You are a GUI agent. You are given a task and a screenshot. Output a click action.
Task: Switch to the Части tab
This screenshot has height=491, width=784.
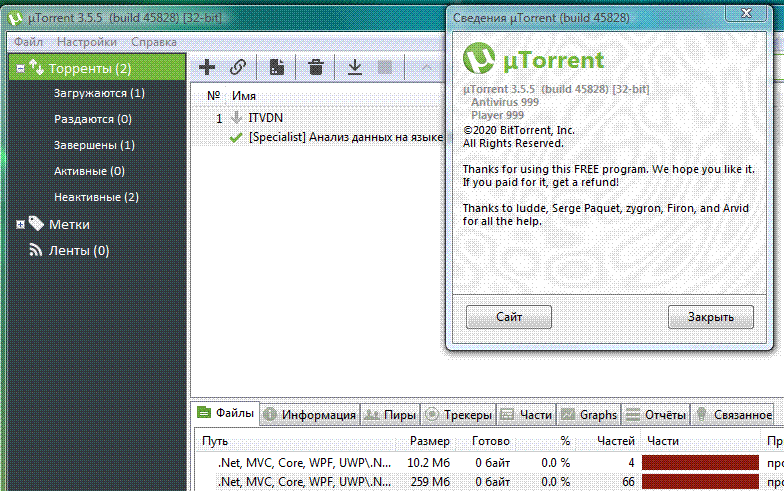click(526, 414)
